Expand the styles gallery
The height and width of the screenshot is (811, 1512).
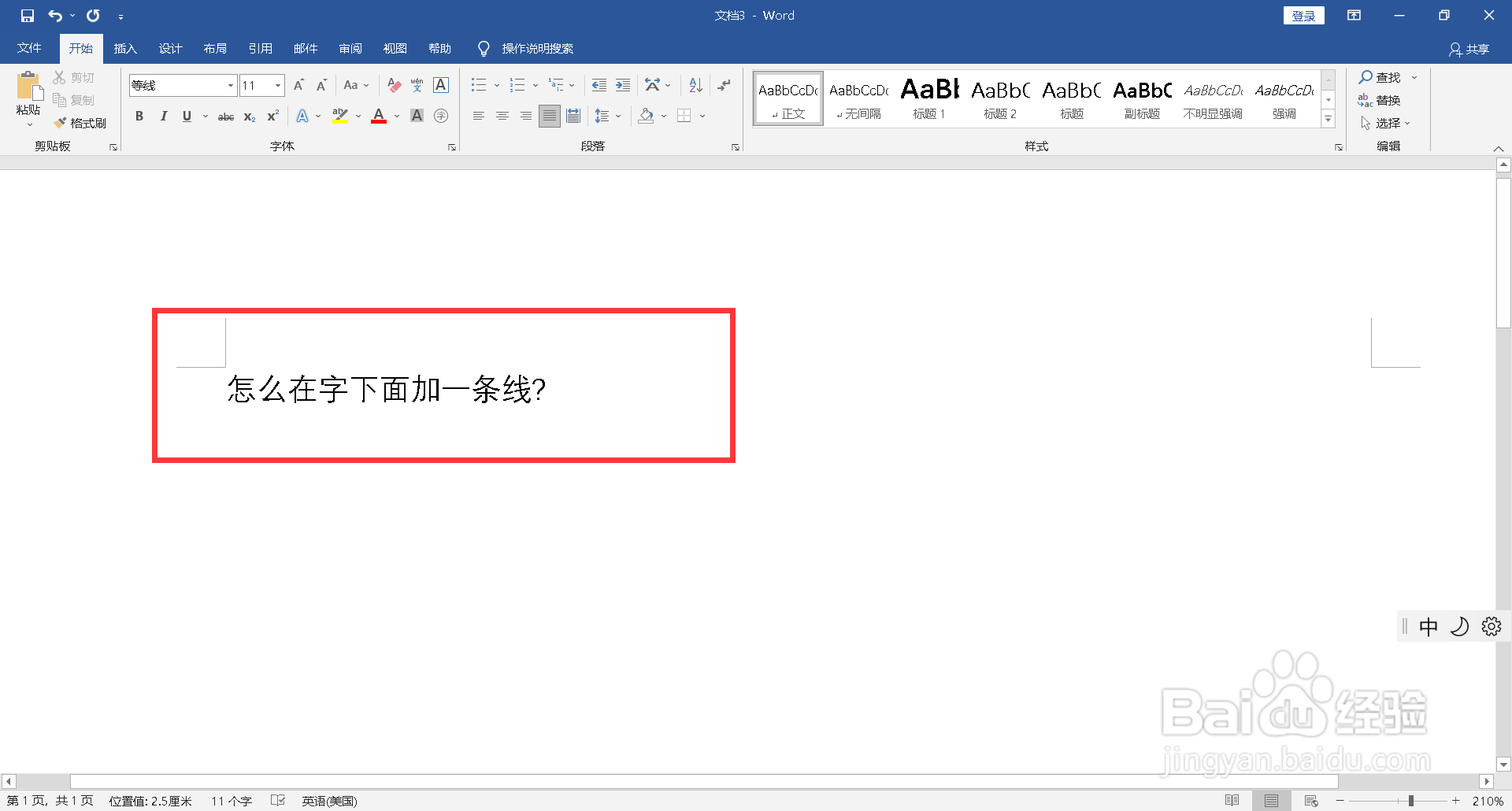1329,119
